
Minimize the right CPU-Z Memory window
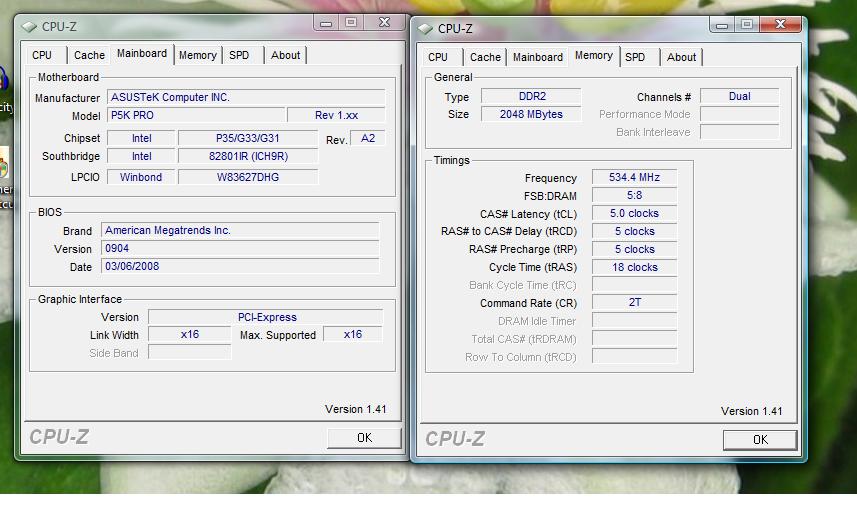pyautogui.click(x=723, y=25)
